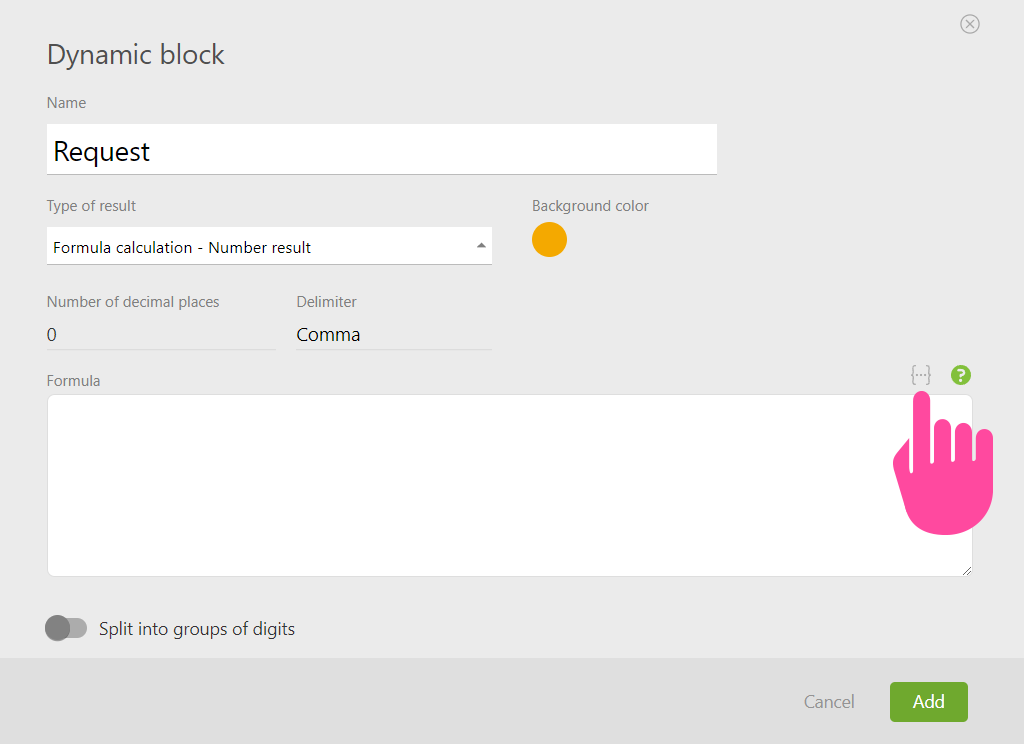This screenshot has width=1024, height=744.
Task: Toggle Split into groups of digits
Action: (66, 628)
